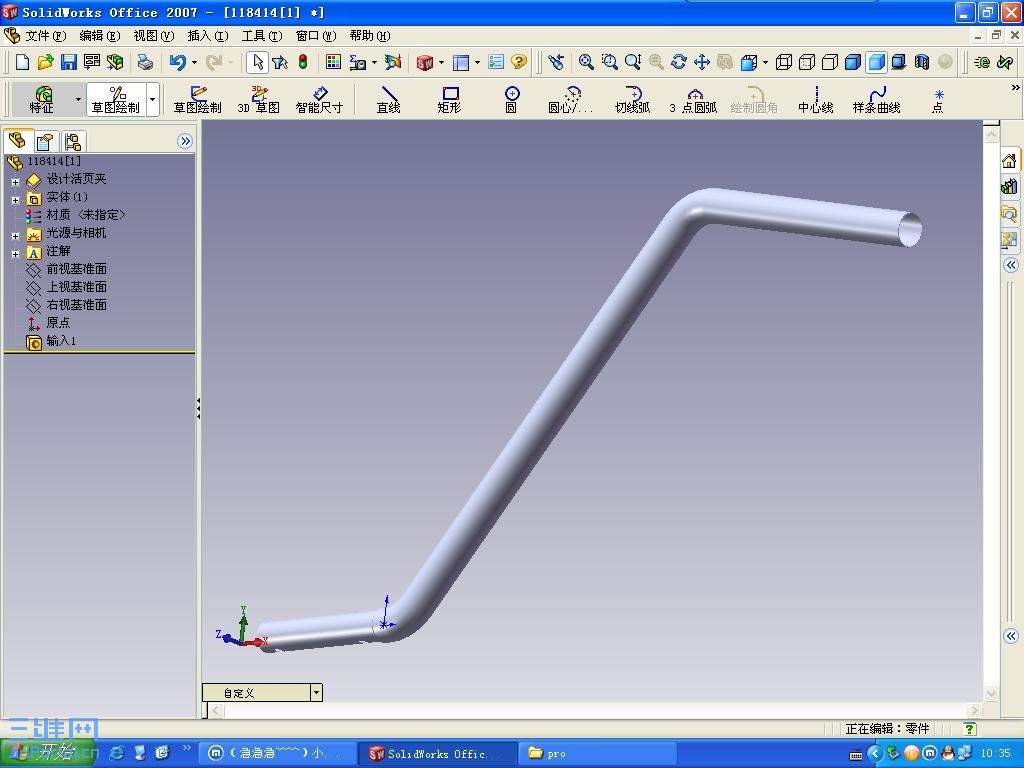Screen dimensions: 1024x768
Task: Switch to the ConfigurationManager tab
Action: [72, 142]
